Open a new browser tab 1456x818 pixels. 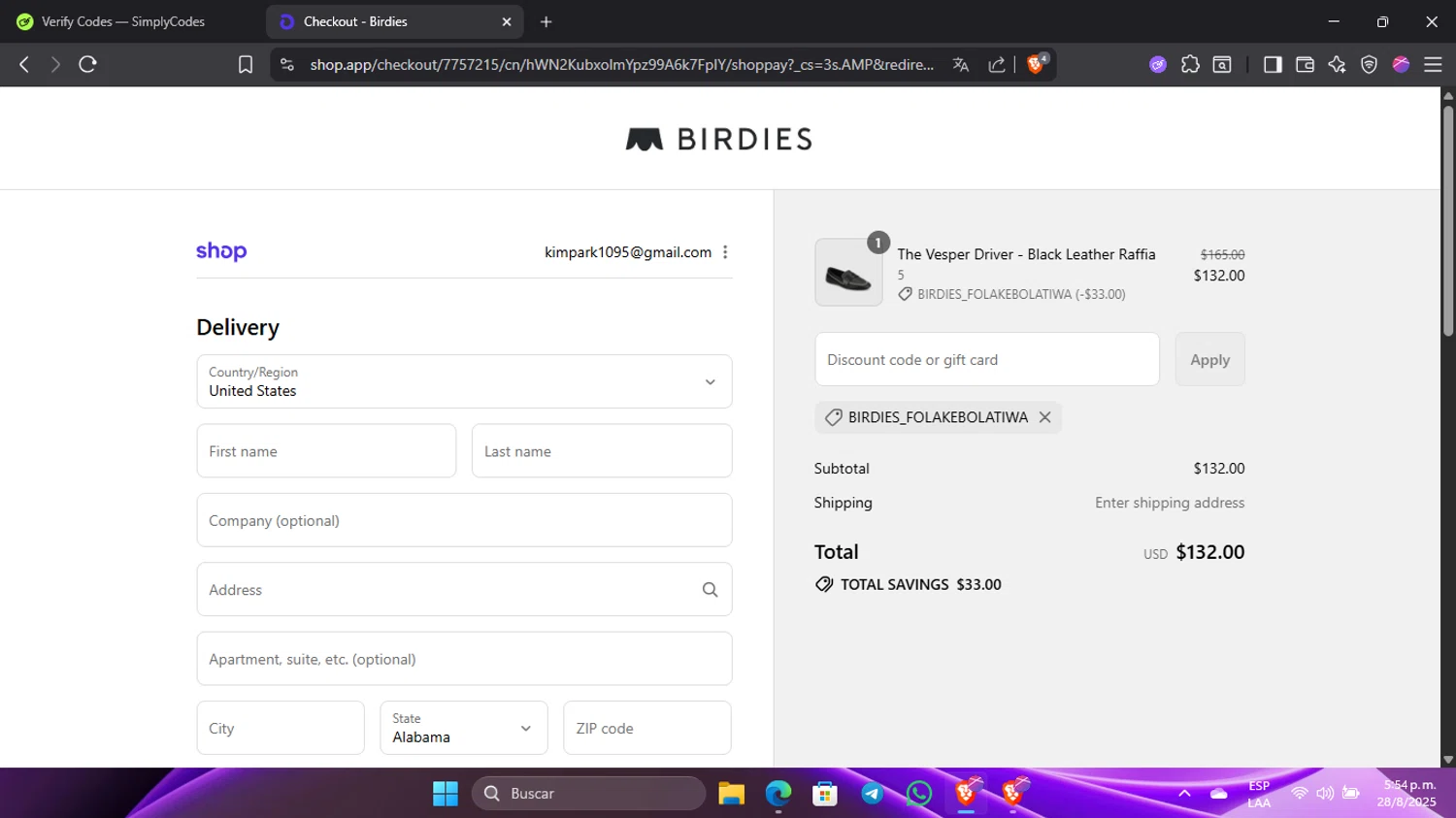pos(546,21)
